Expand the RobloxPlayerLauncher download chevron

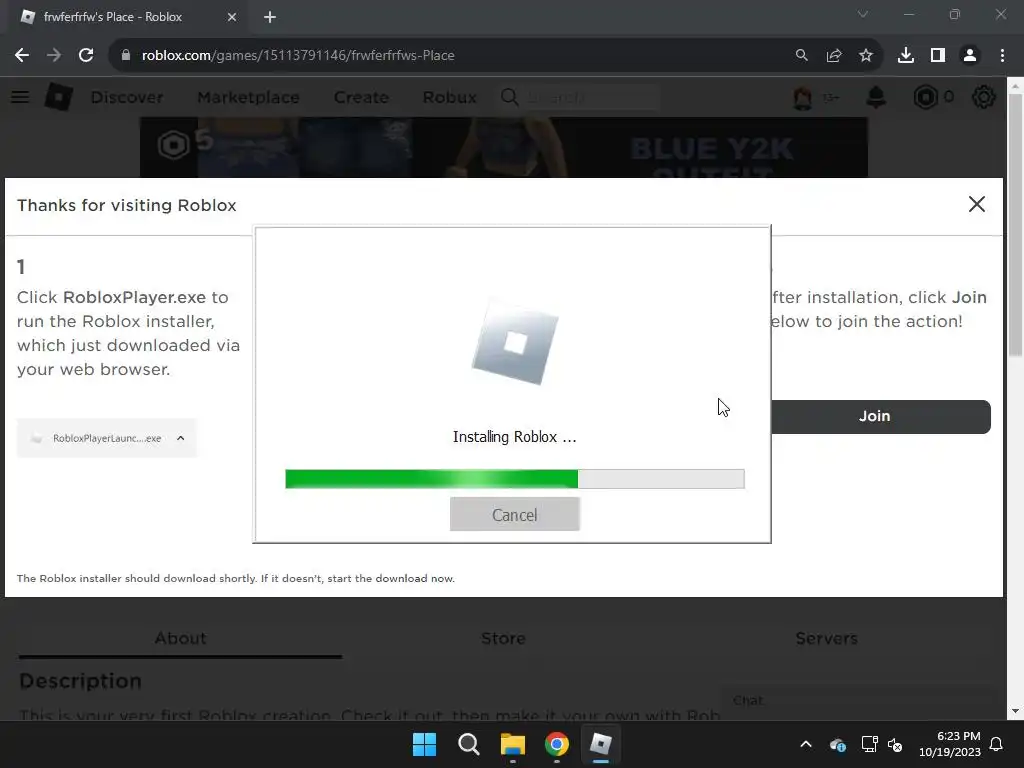(181, 438)
